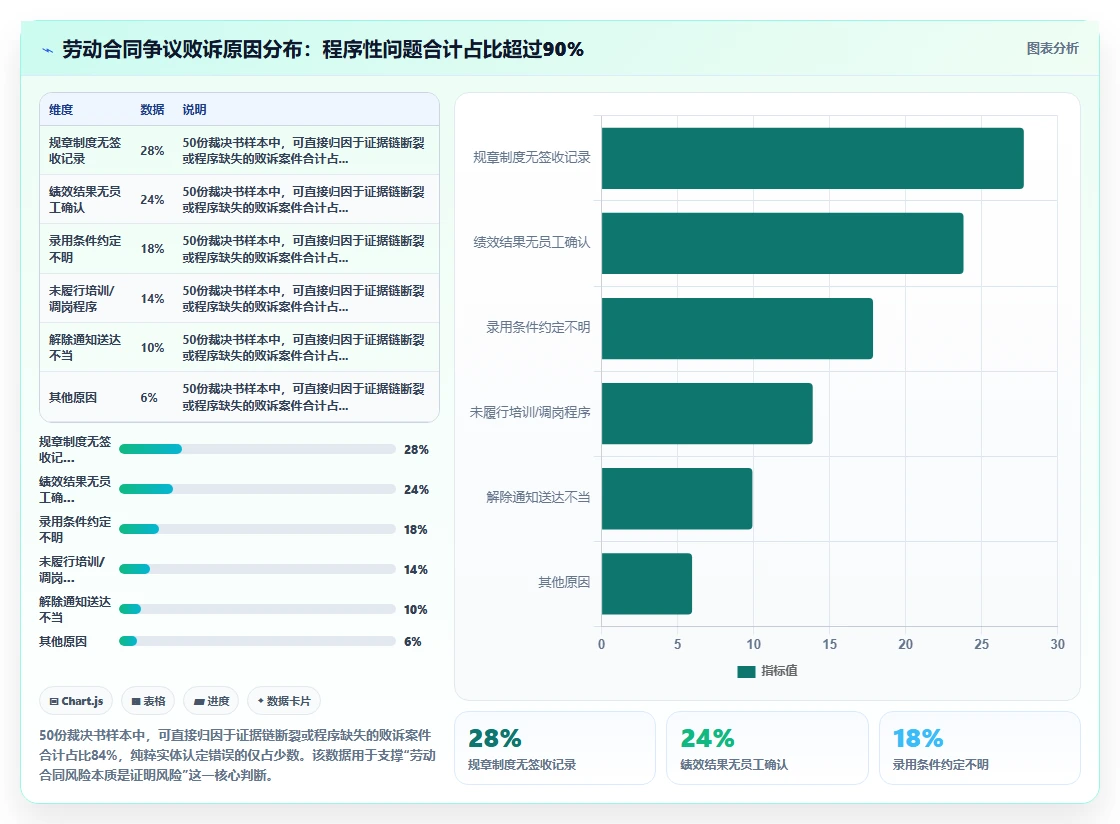Click the 未履行培训/调岗程序 chart bar

[707, 413]
